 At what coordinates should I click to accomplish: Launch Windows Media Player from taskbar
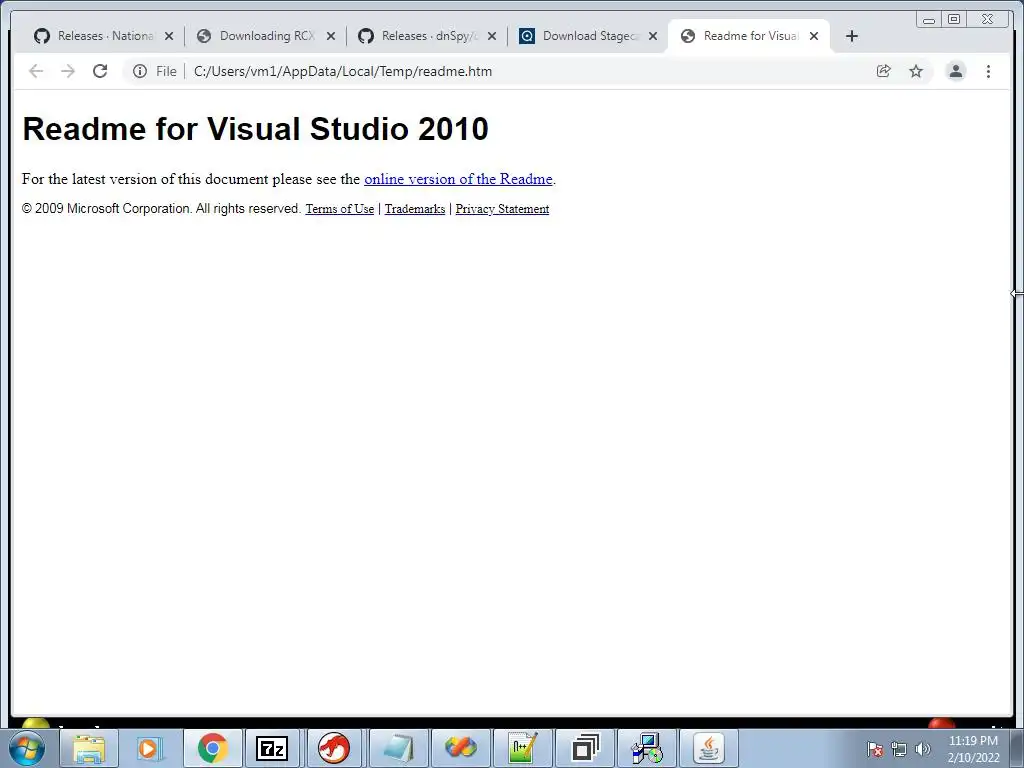[x=150, y=748]
